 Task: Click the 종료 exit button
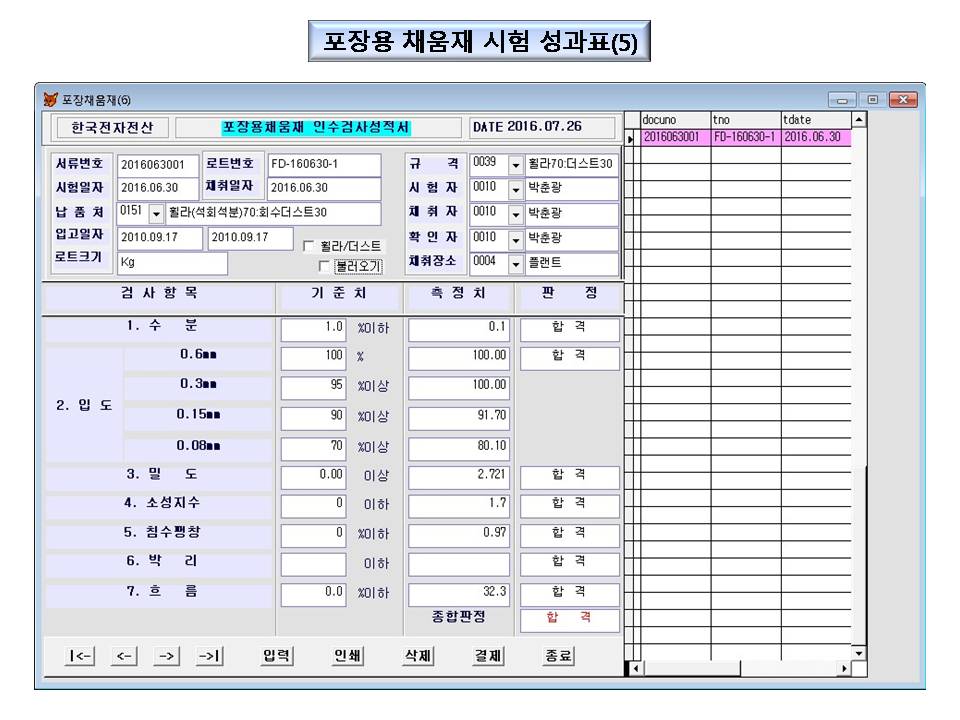(558, 656)
